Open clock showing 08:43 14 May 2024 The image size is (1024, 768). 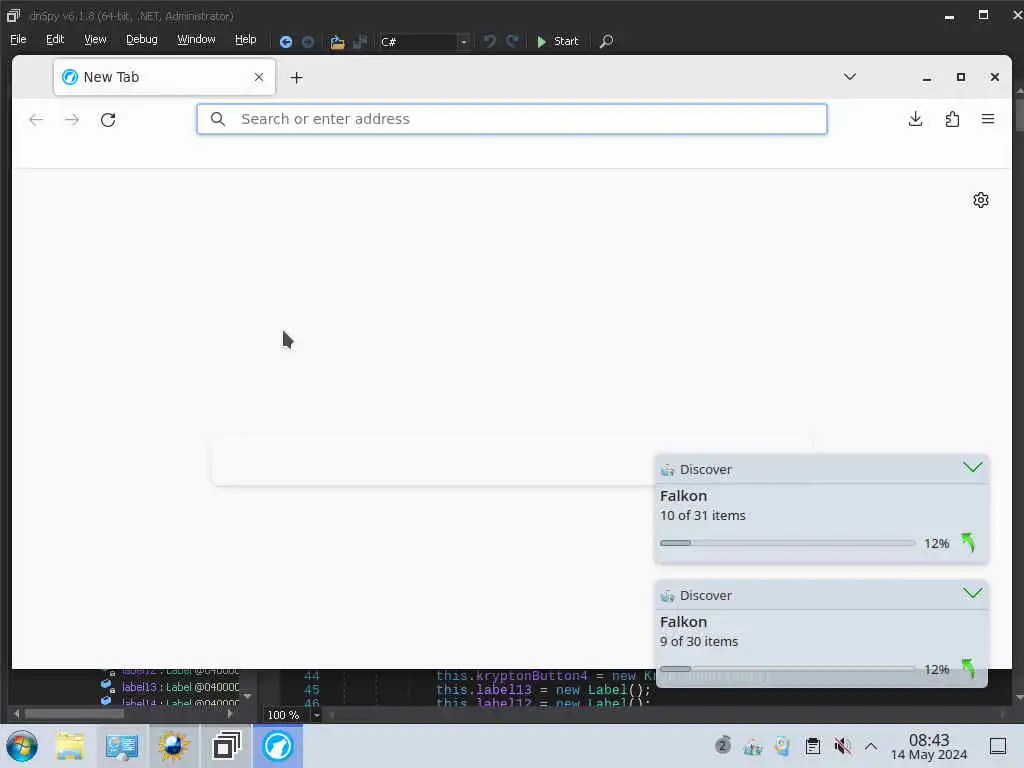[x=929, y=746]
